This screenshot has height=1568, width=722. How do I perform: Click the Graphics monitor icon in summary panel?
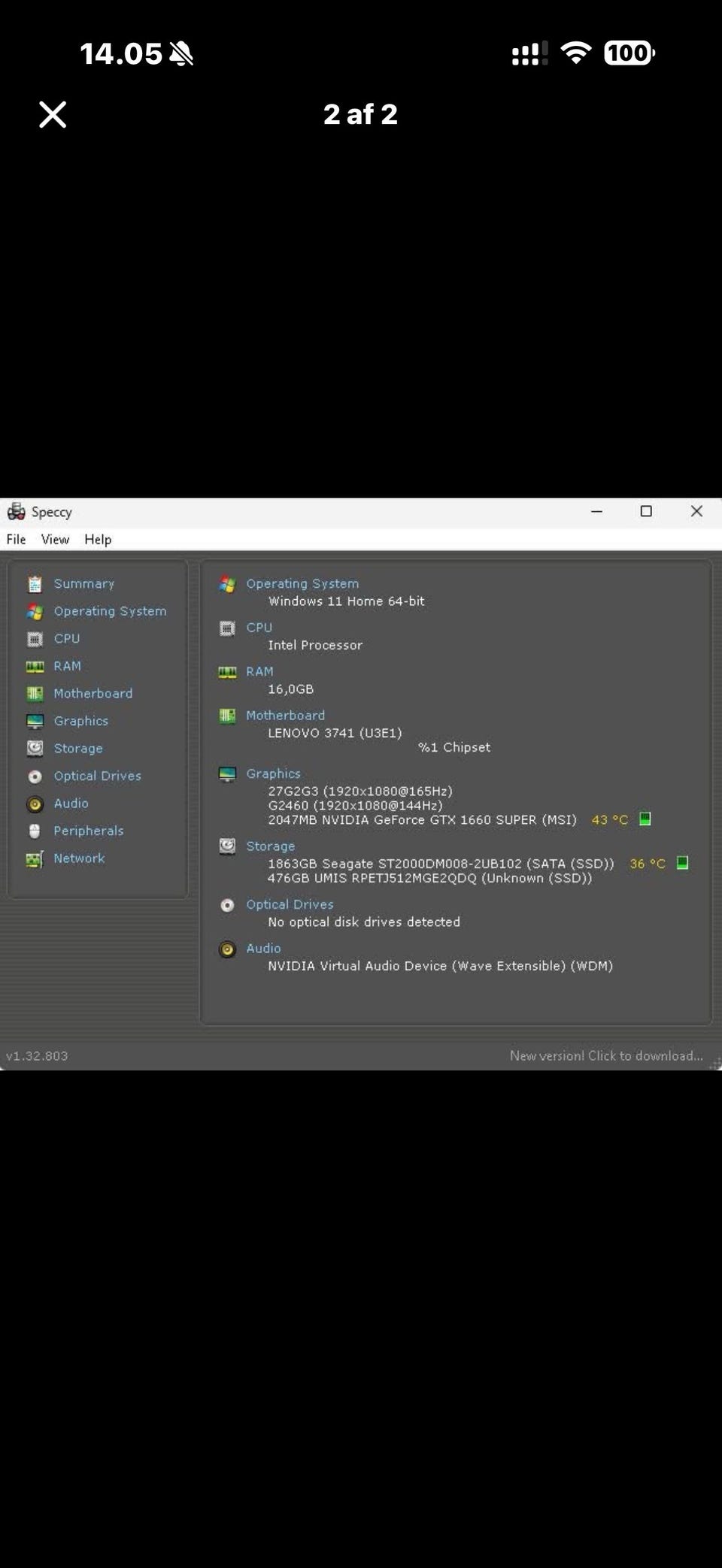coord(227,774)
